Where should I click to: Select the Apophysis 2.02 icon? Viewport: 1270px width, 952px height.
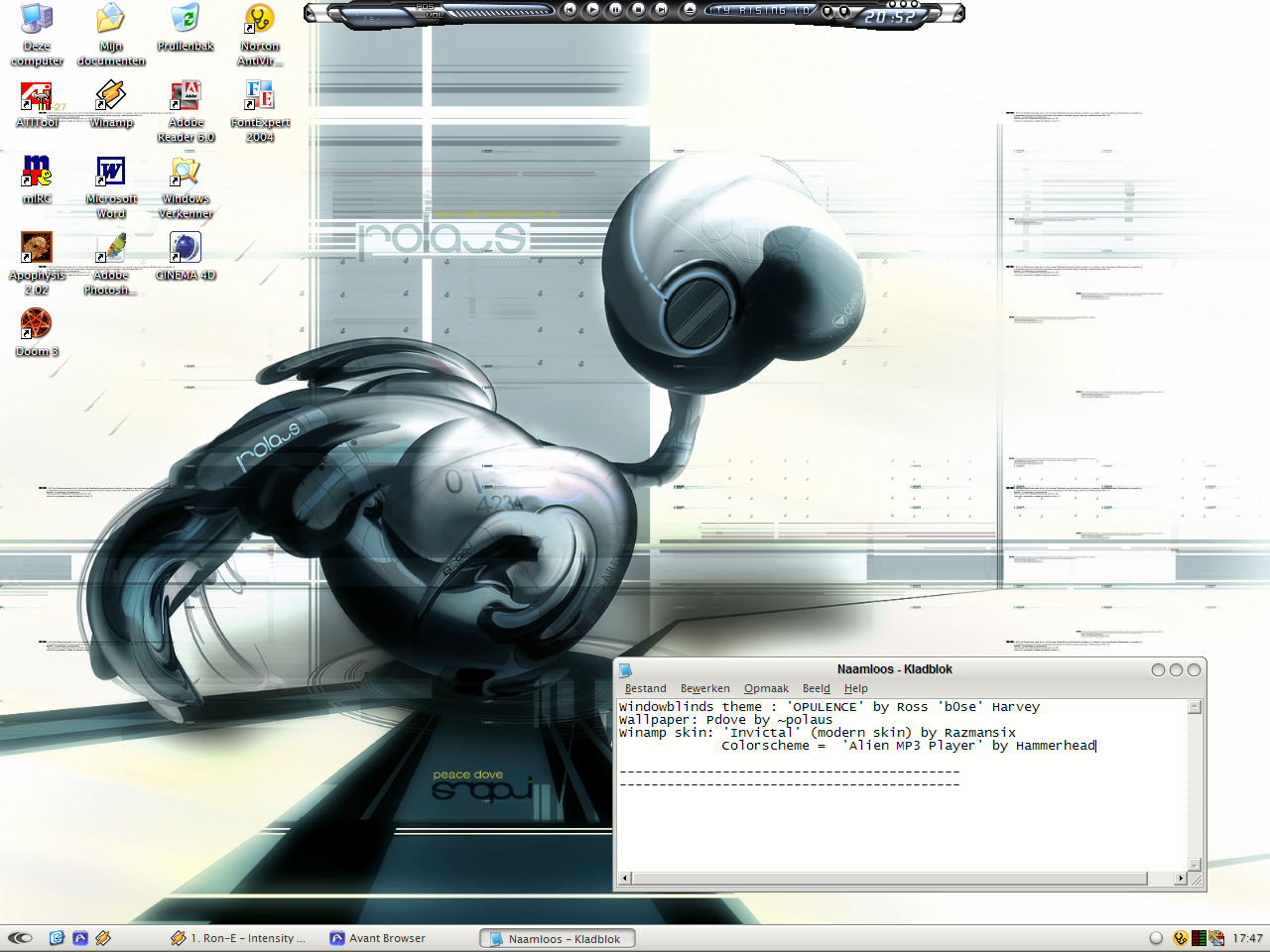(37, 264)
